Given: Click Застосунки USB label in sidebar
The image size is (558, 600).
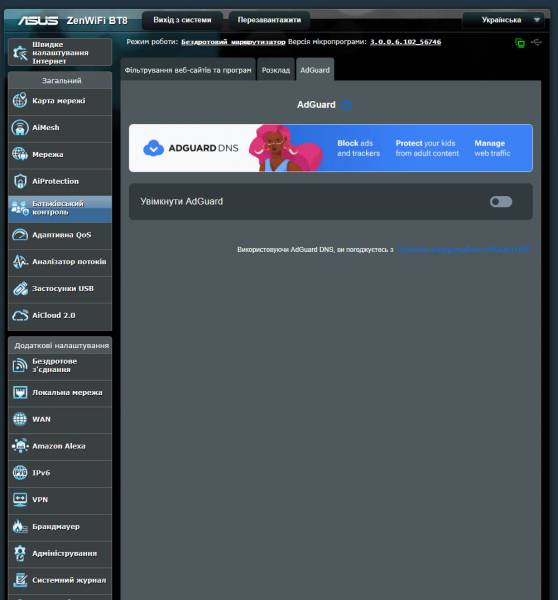Looking at the screenshot, I should point(63,289).
